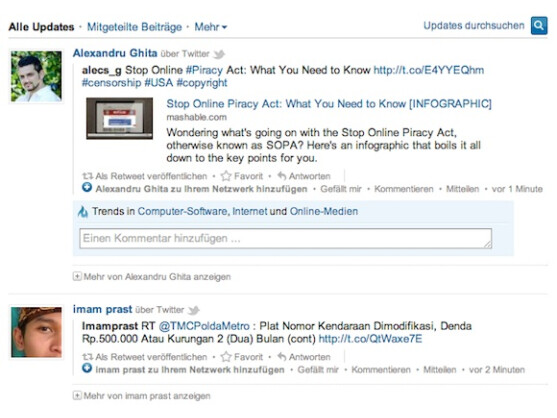Click imam prast zu Ihrem Netzwerk hinzufügen
The image size is (557, 418).
pyautogui.click(x=190, y=370)
